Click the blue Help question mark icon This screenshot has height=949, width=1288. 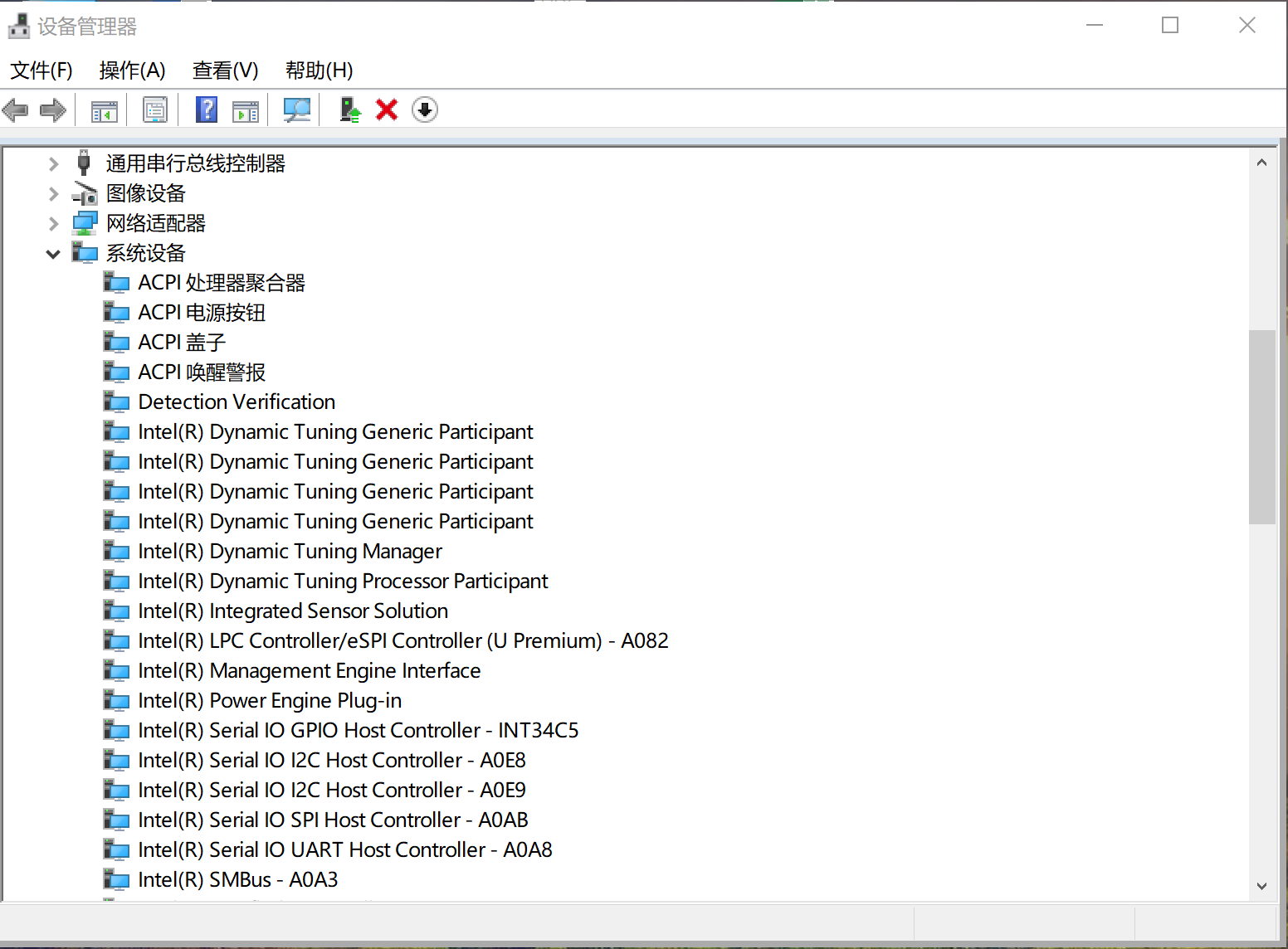[x=207, y=109]
